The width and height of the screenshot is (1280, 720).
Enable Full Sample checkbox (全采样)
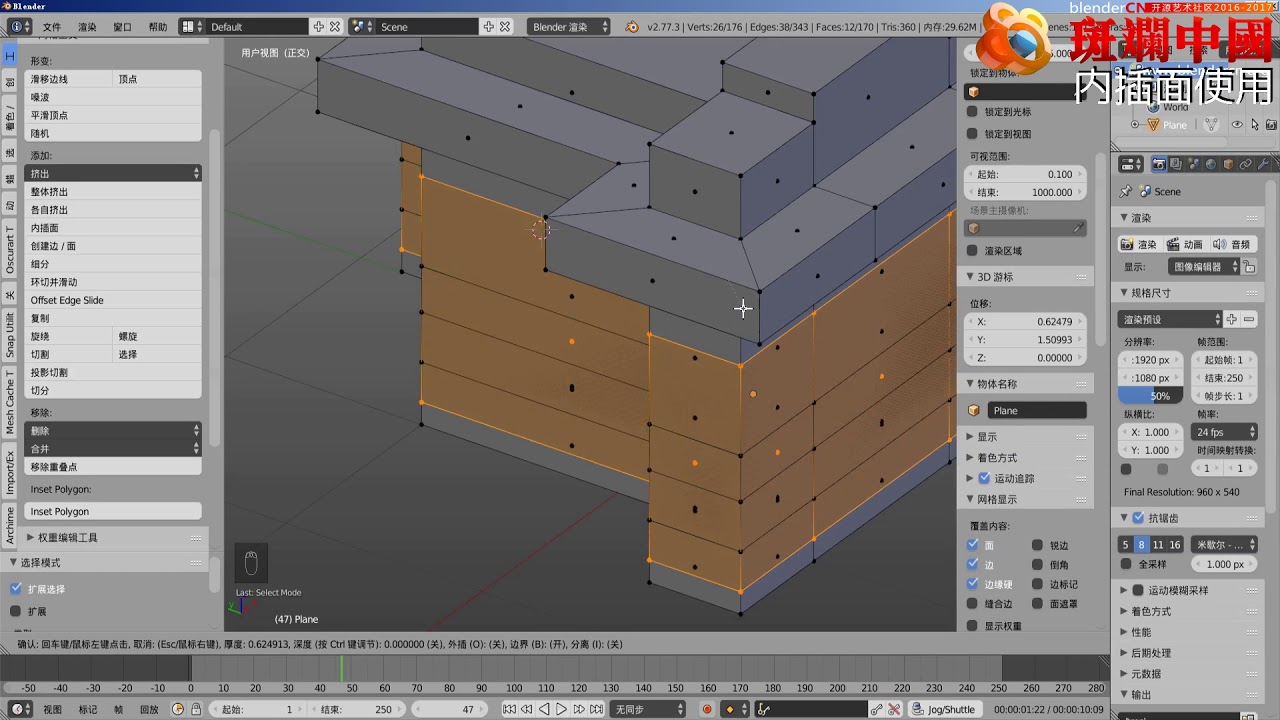point(1128,564)
